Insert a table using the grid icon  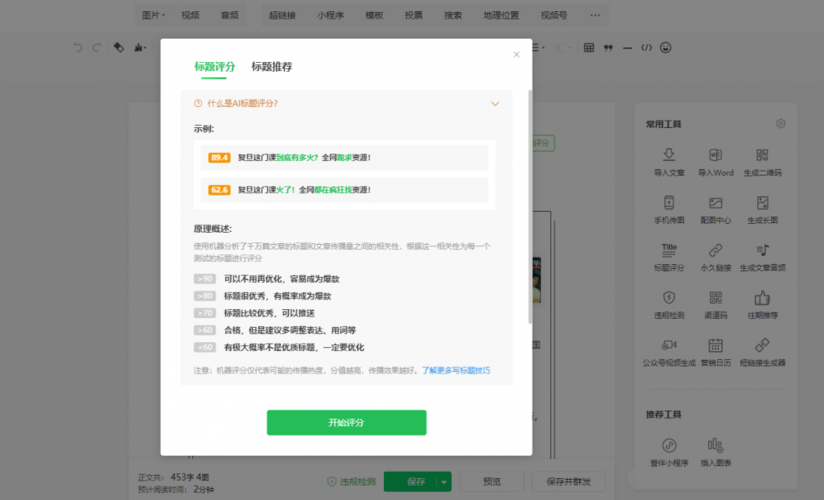point(589,48)
